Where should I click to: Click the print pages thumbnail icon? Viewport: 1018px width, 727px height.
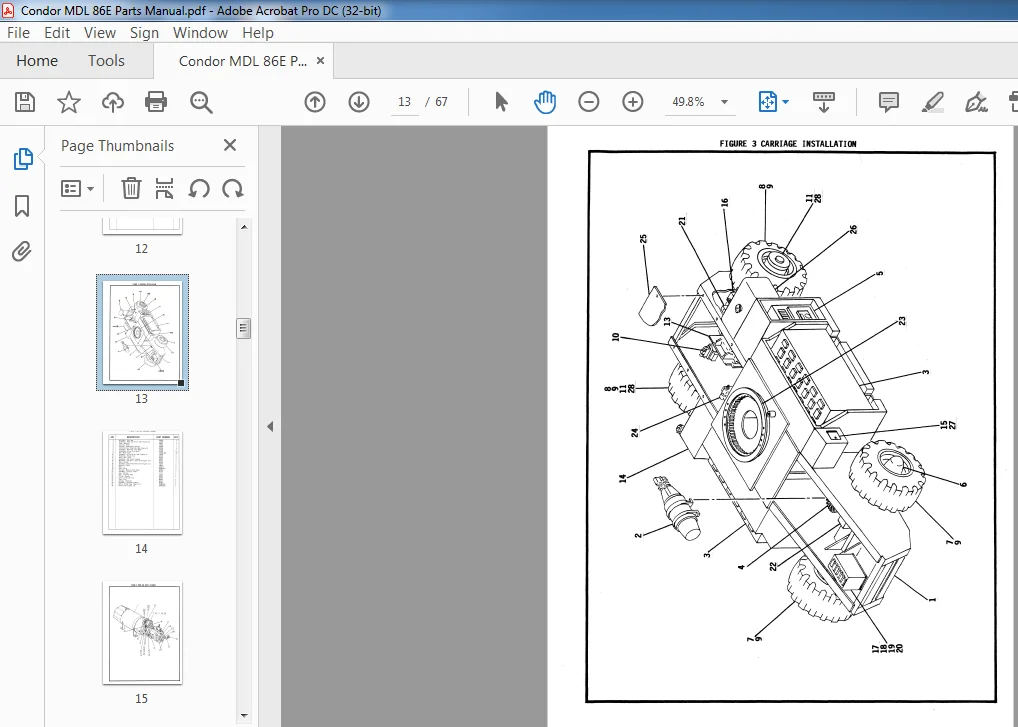(164, 189)
